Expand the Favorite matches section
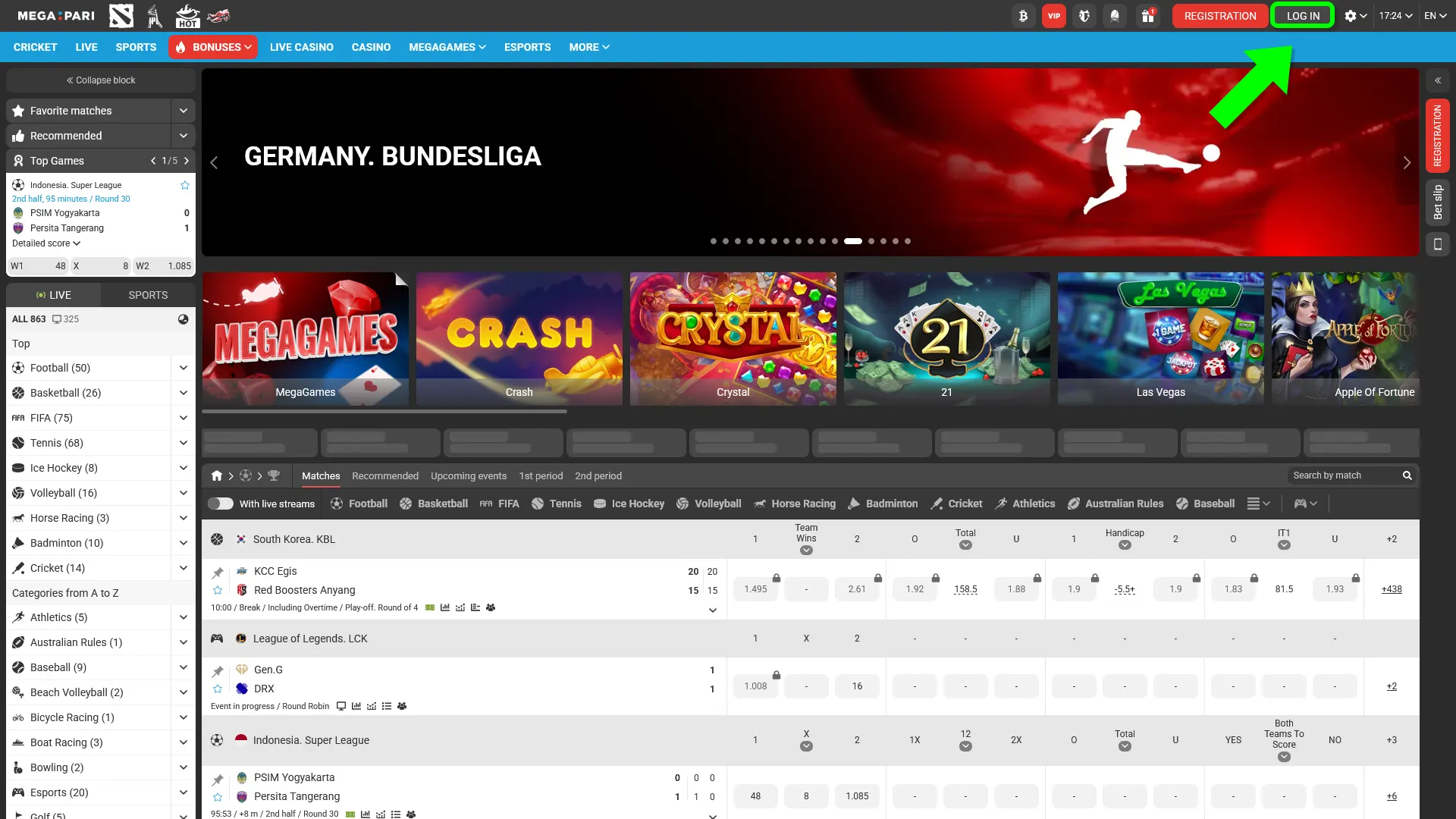The image size is (1456, 819). (184, 111)
